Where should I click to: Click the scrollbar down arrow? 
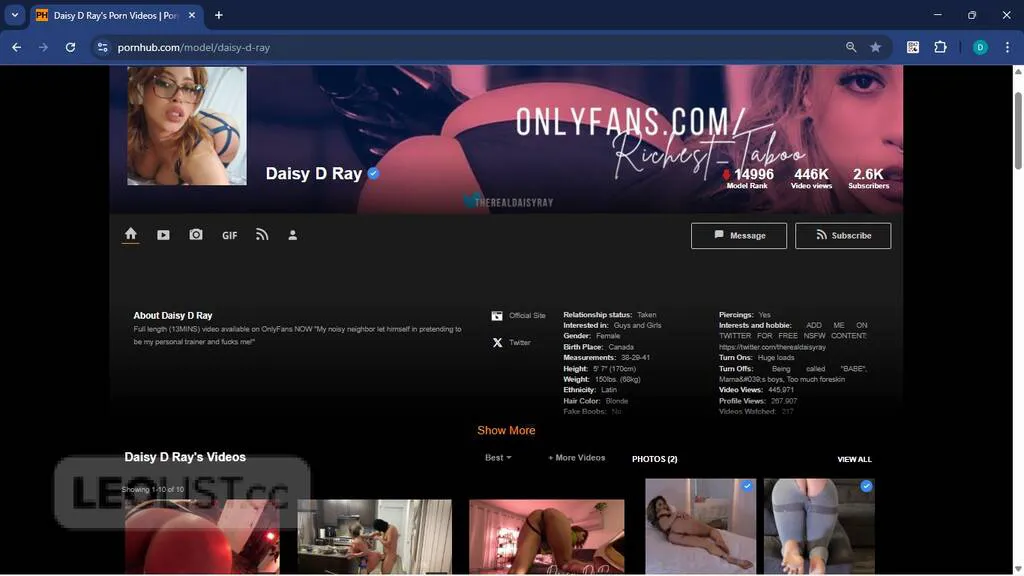(1018, 569)
